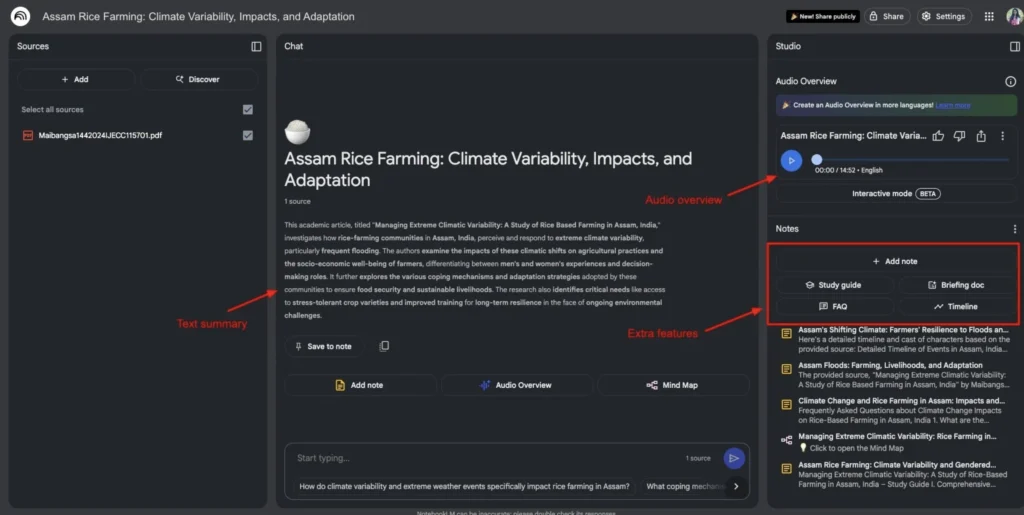The image size is (1024, 515).
Task: Give the audio overview a thumbs down
Action: pyautogui.click(x=959, y=136)
